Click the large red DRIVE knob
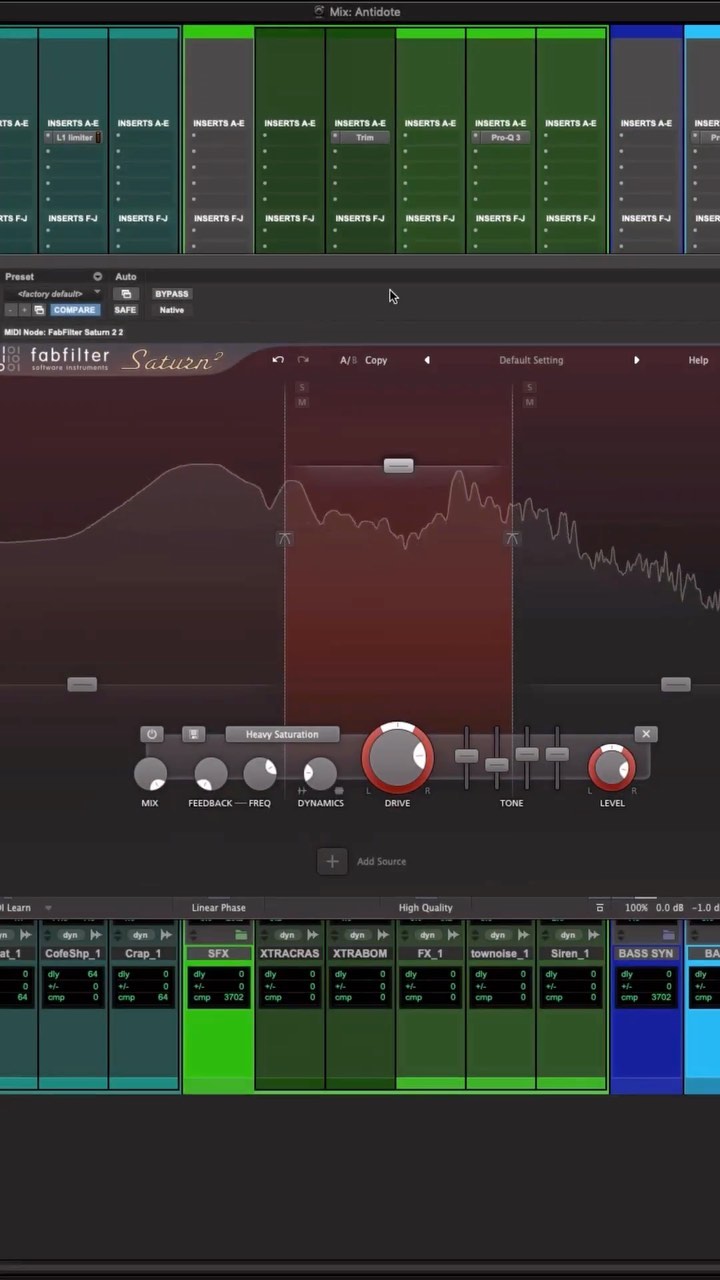 click(397, 758)
